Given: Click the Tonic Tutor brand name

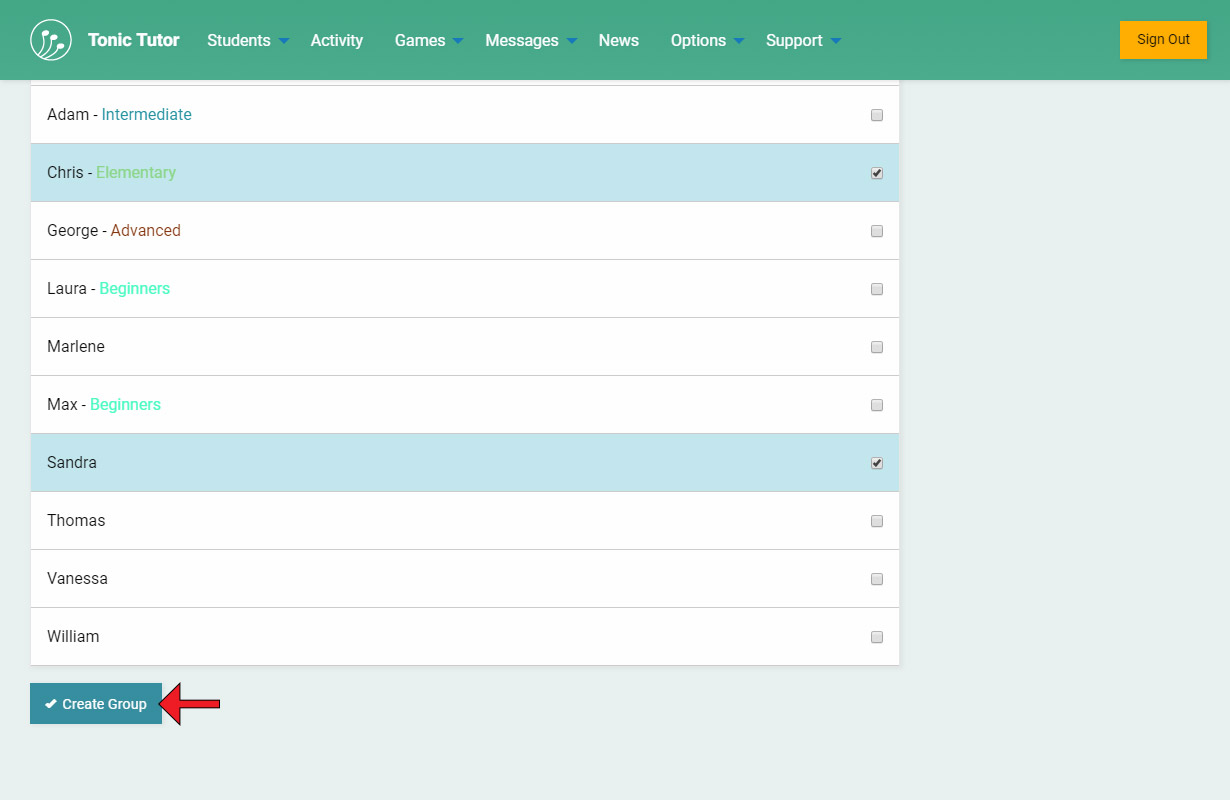Looking at the screenshot, I should (x=134, y=40).
